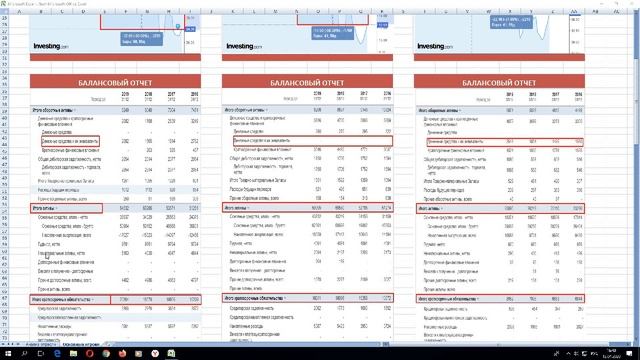Launch Yandex Browser from the taskbar

click(x=155, y=353)
